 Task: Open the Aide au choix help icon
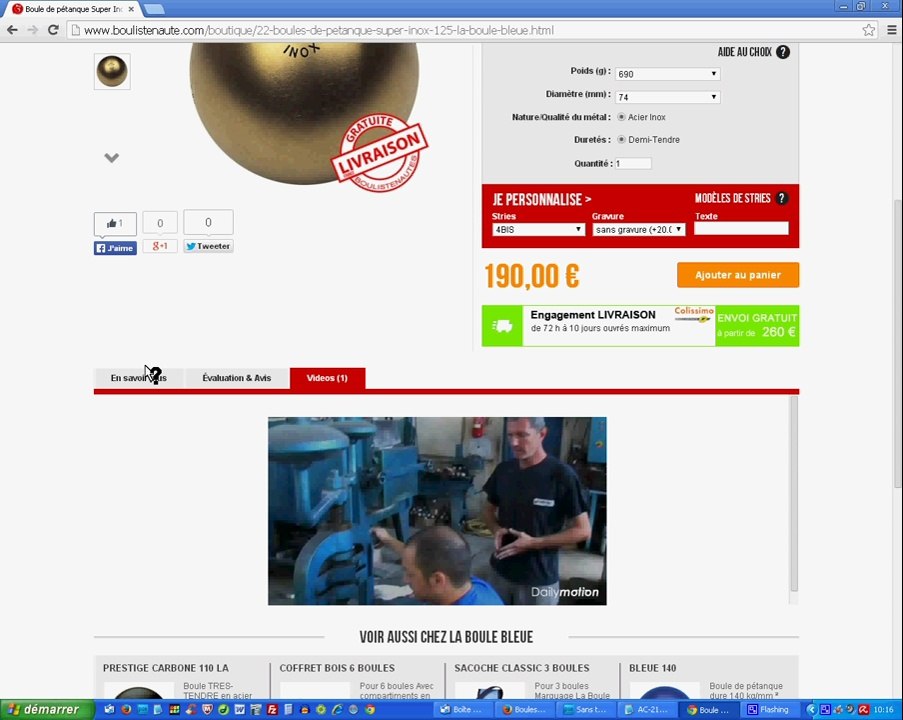click(x=783, y=52)
